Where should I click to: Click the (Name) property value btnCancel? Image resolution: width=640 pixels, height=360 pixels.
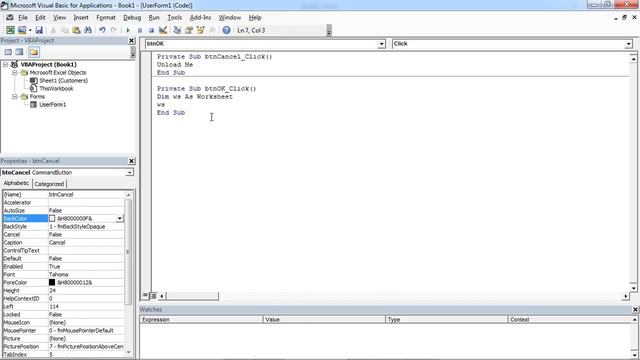(x=61, y=195)
